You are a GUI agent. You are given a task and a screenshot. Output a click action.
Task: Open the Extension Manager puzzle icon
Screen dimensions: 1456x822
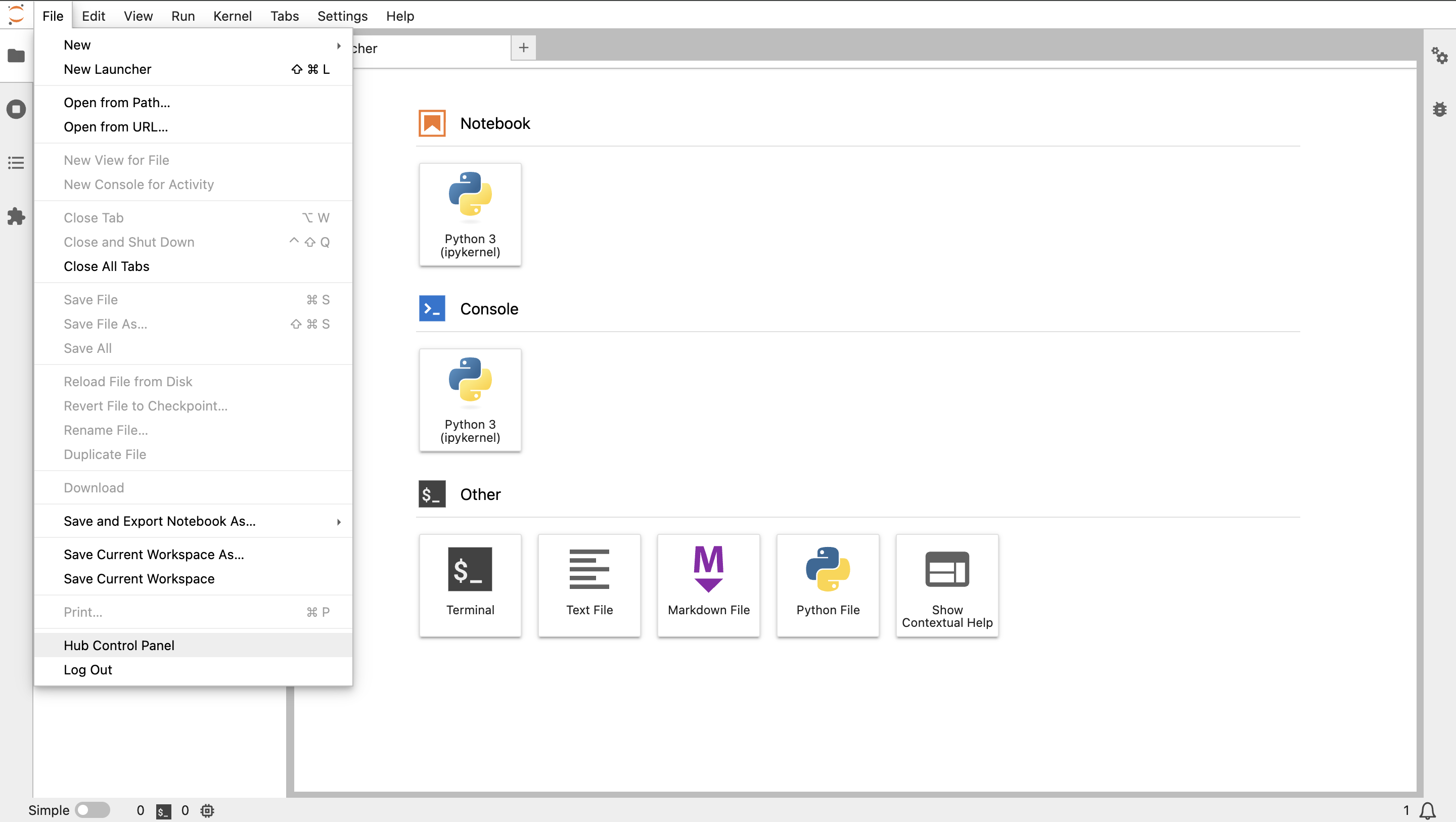coord(16,216)
